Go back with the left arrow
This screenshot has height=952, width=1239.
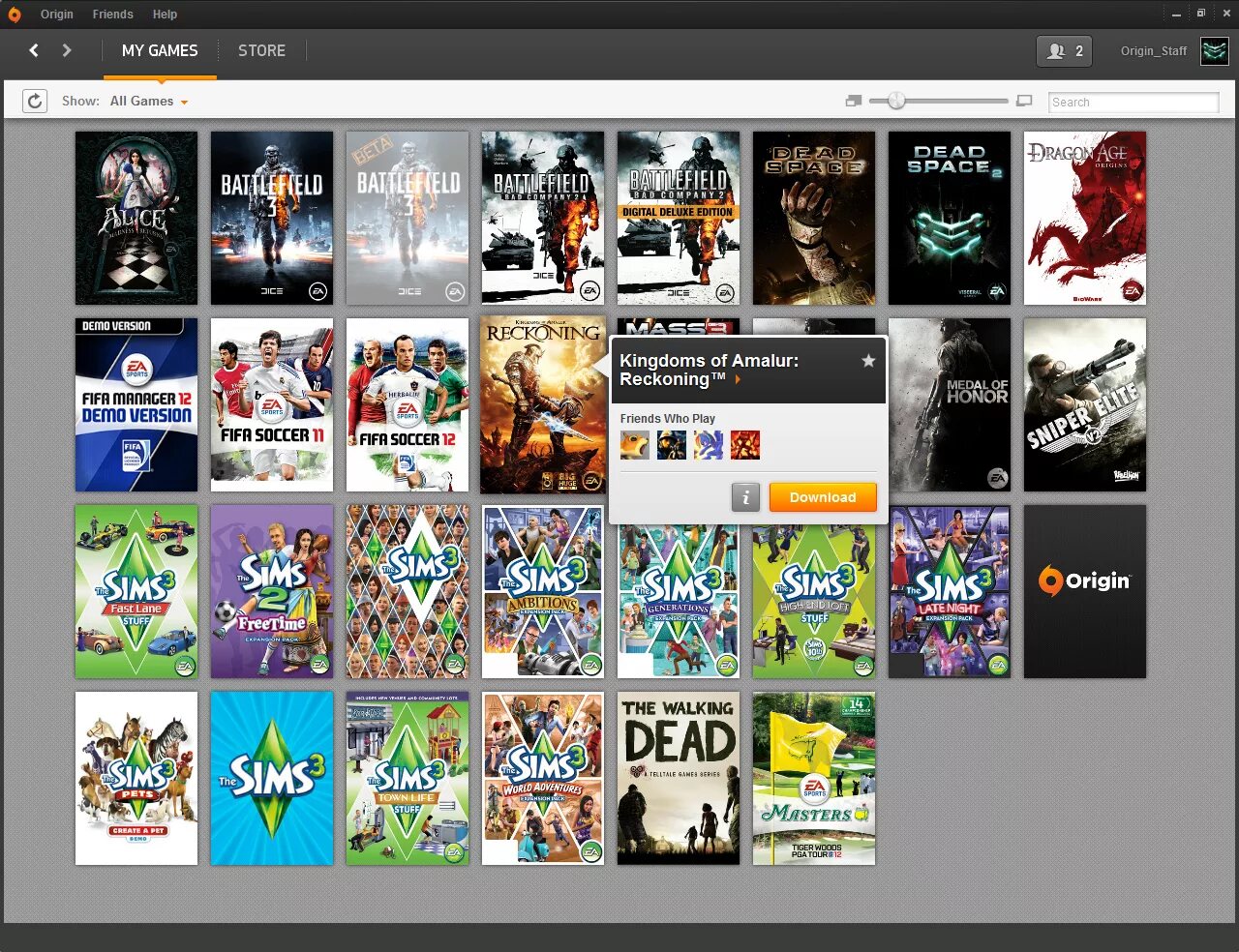(x=34, y=50)
